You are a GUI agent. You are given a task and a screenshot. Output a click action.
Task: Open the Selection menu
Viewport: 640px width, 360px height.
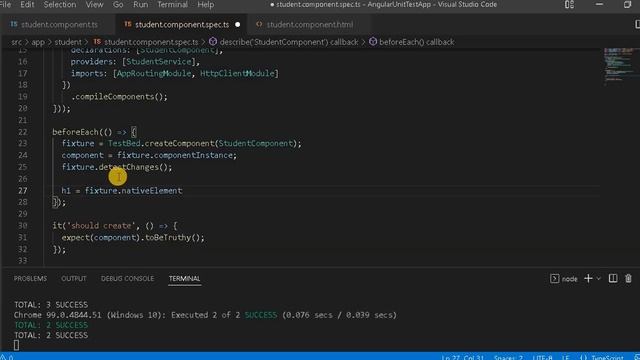pyautogui.click(x=60, y=4)
